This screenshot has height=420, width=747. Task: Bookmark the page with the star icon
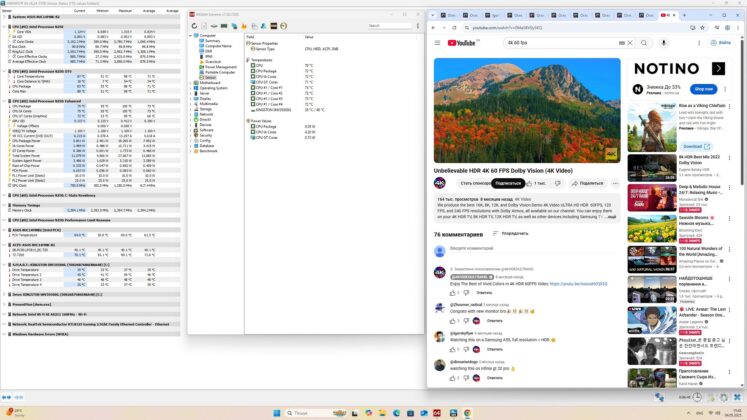point(702,28)
